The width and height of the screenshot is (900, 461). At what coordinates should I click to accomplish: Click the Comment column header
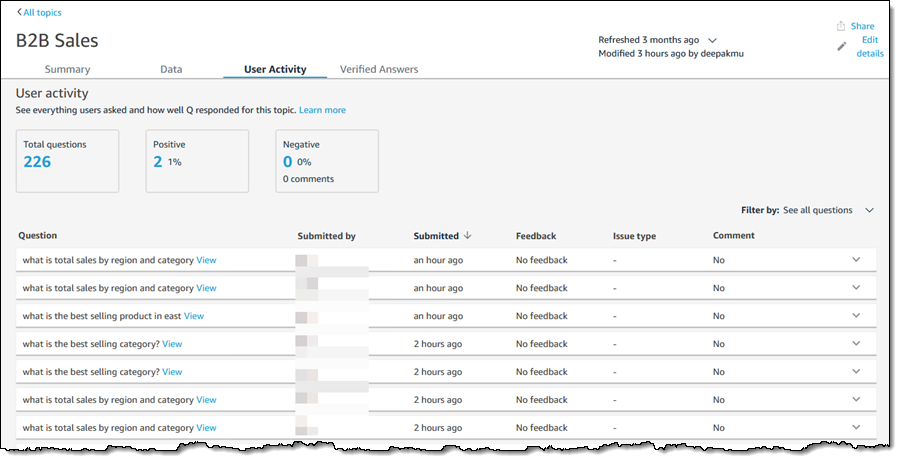click(734, 235)
